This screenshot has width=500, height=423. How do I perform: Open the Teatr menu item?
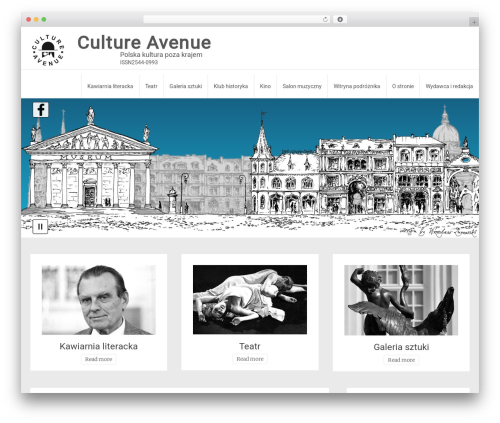[151, 86]
